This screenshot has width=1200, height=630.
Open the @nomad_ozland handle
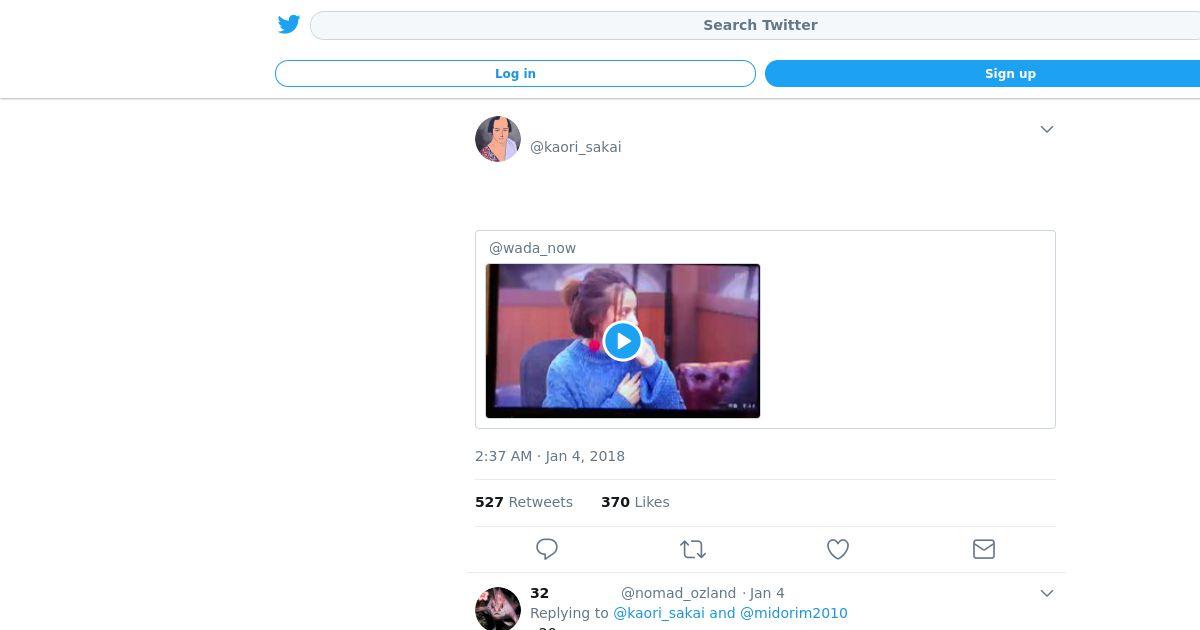[x=678, y=593]
